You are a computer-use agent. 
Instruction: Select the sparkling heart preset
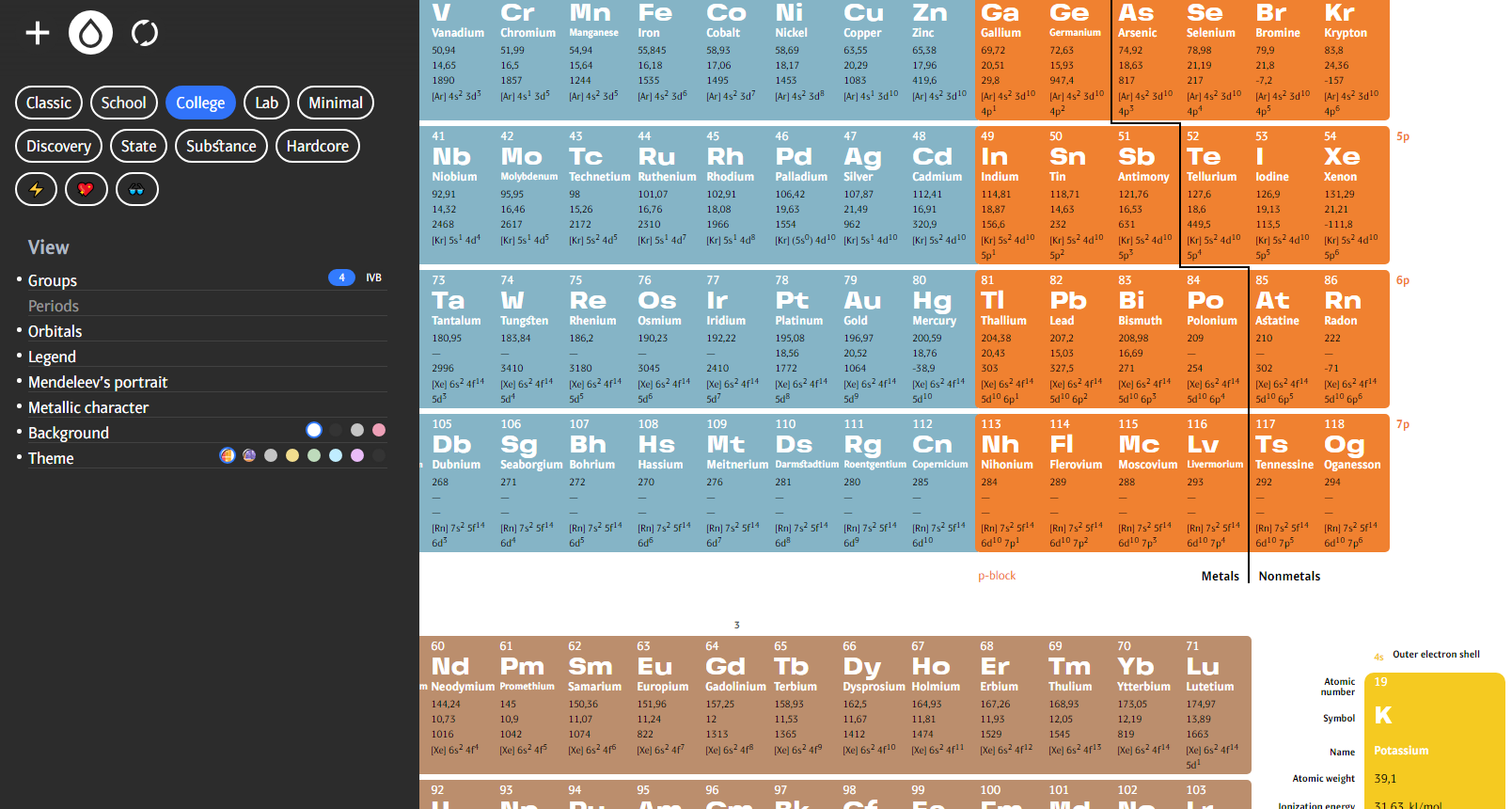point(87,189)
